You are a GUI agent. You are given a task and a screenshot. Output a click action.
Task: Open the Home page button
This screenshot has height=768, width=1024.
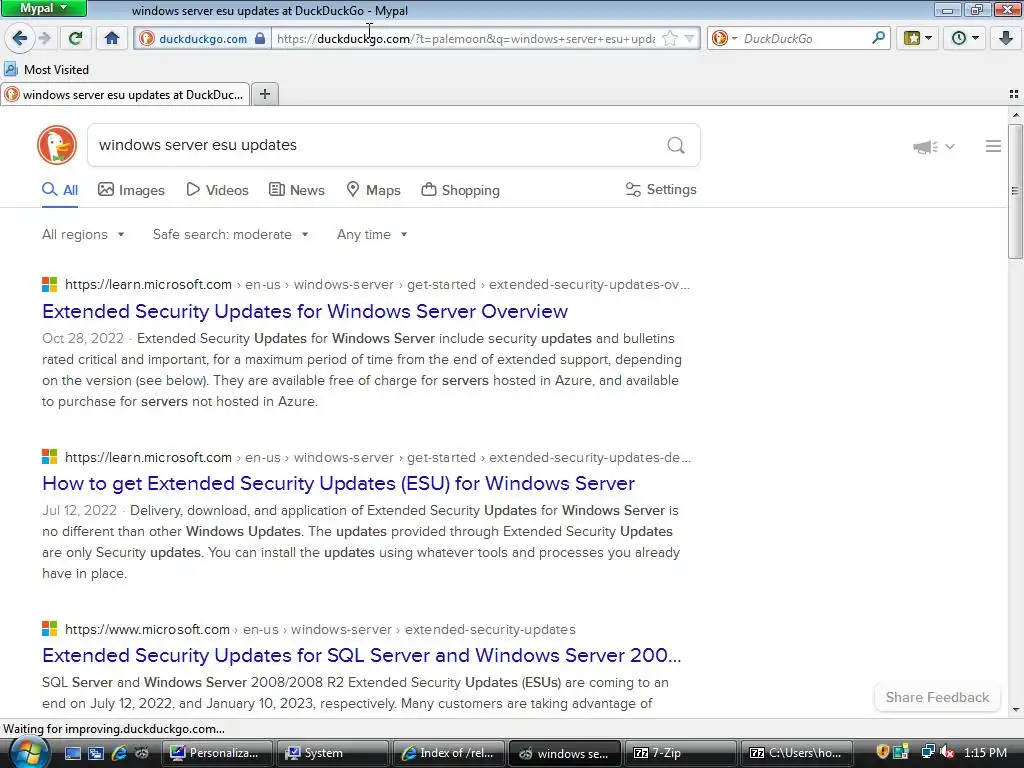(x=112, y=38)
